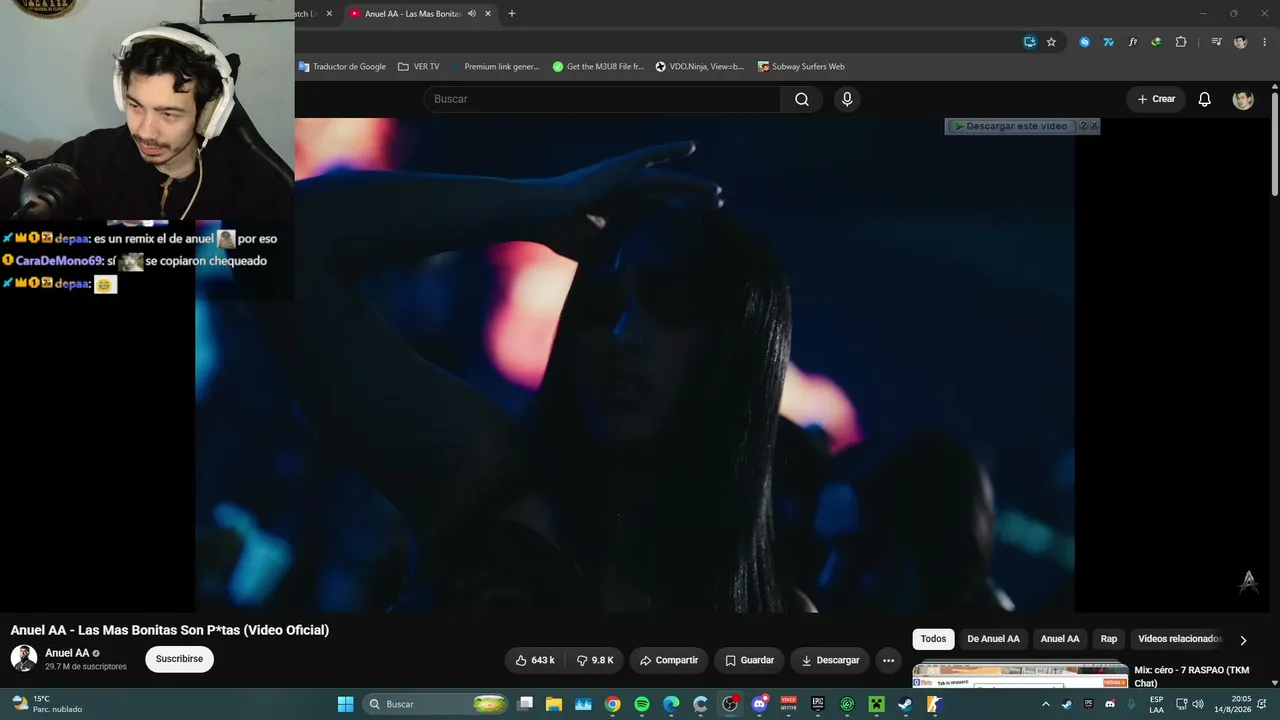Click the Suscribirse button
The height and width of the screenshot is (720, 1280).
[x=179, y=659]
